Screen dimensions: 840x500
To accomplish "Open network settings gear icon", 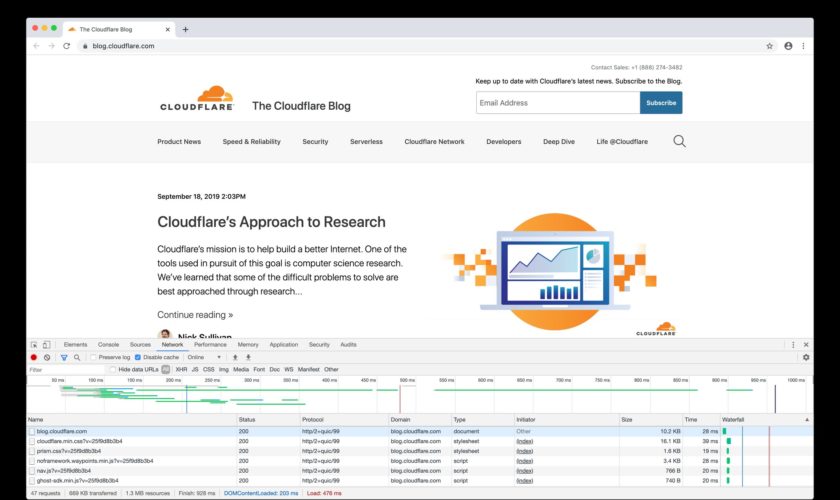I will (x=806, y=357).
